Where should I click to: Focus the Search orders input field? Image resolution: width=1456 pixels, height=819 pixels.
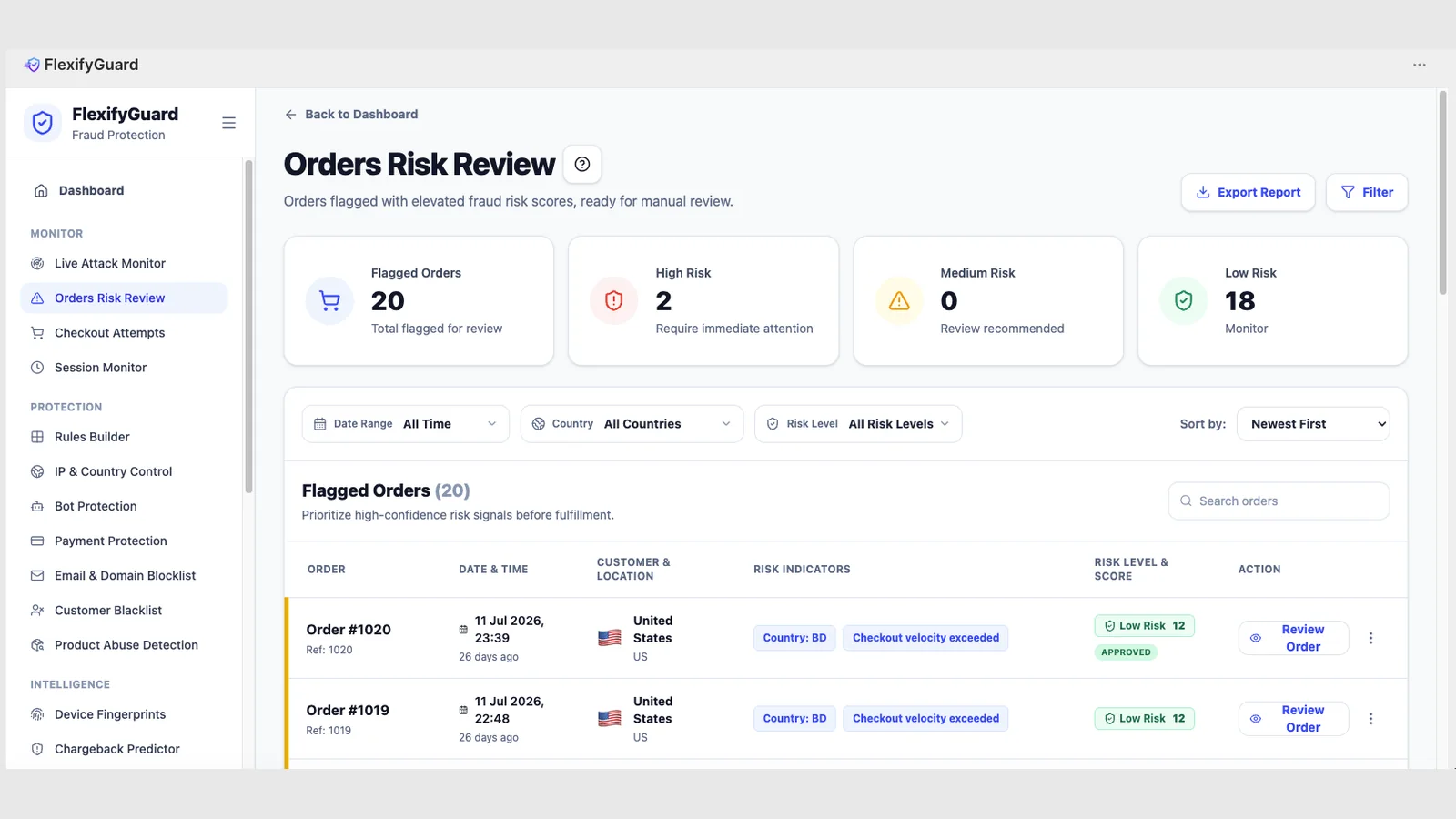pyautogui.click(x=1279, y=500)
